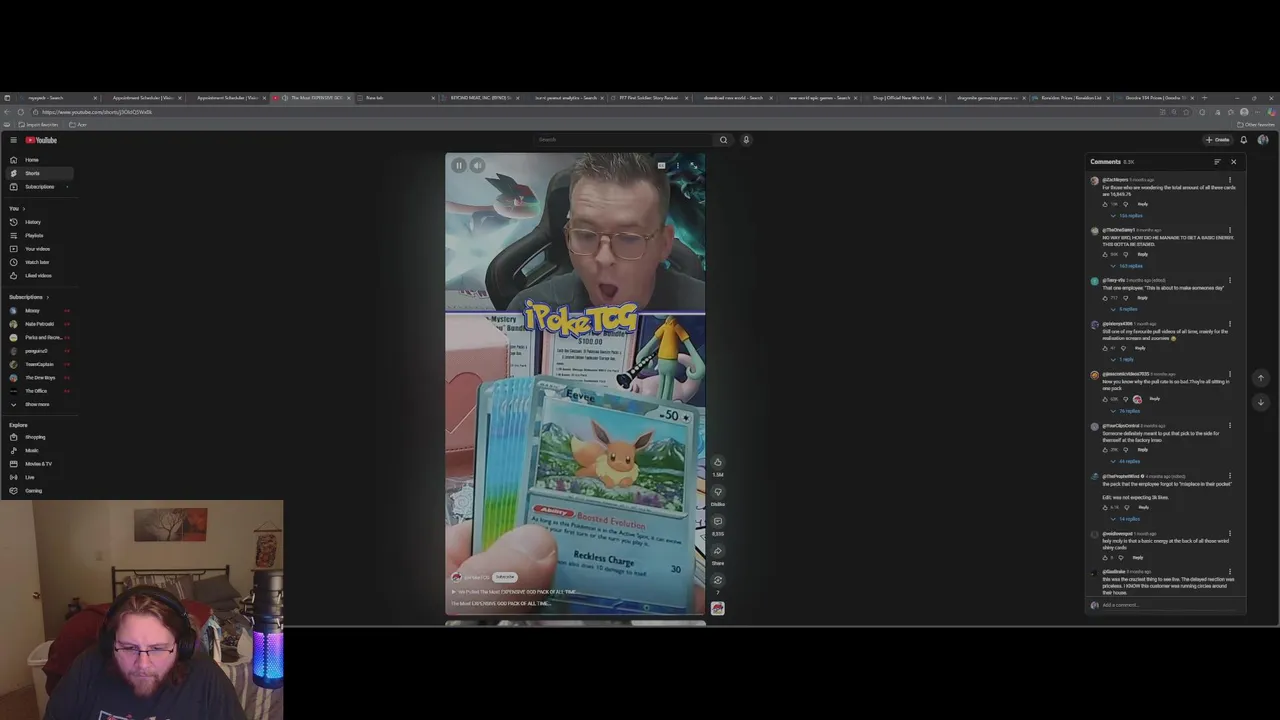Open the Acer bookmarks folder
This screenshot has height=720, width=1280.
pyautogui.click(x=80, y=125)
